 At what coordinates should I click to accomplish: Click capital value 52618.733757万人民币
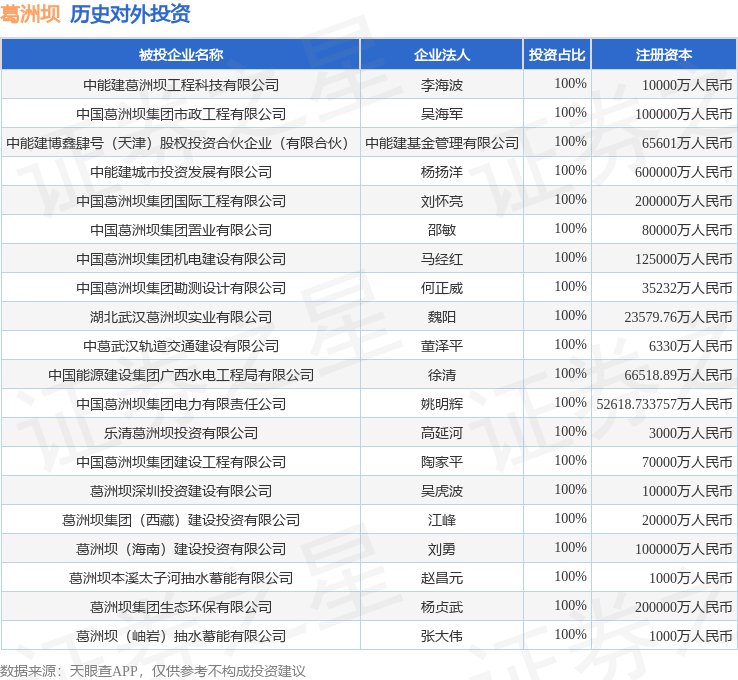[x=665, y=404]
